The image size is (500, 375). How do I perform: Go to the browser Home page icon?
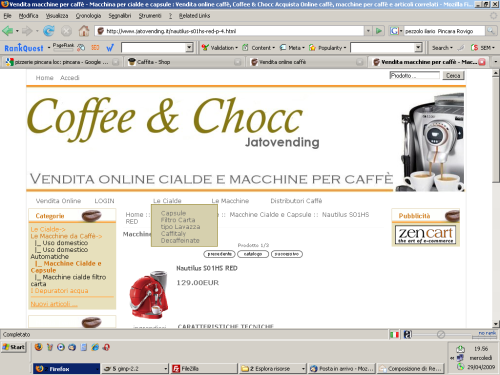(84, 31)
